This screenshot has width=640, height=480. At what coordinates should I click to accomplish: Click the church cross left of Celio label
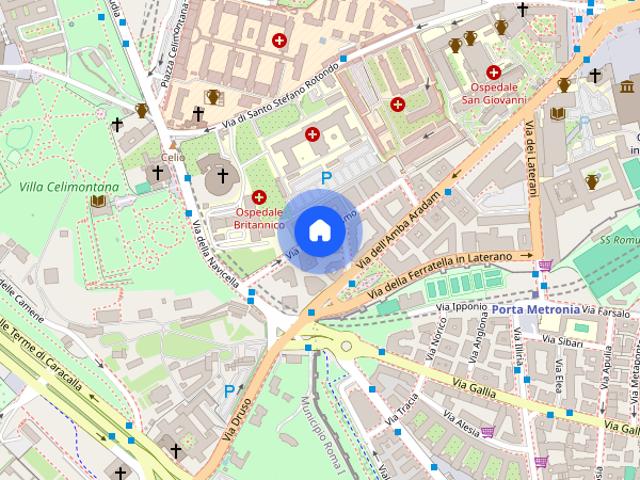pyautogui.click(x=158, y=173)
